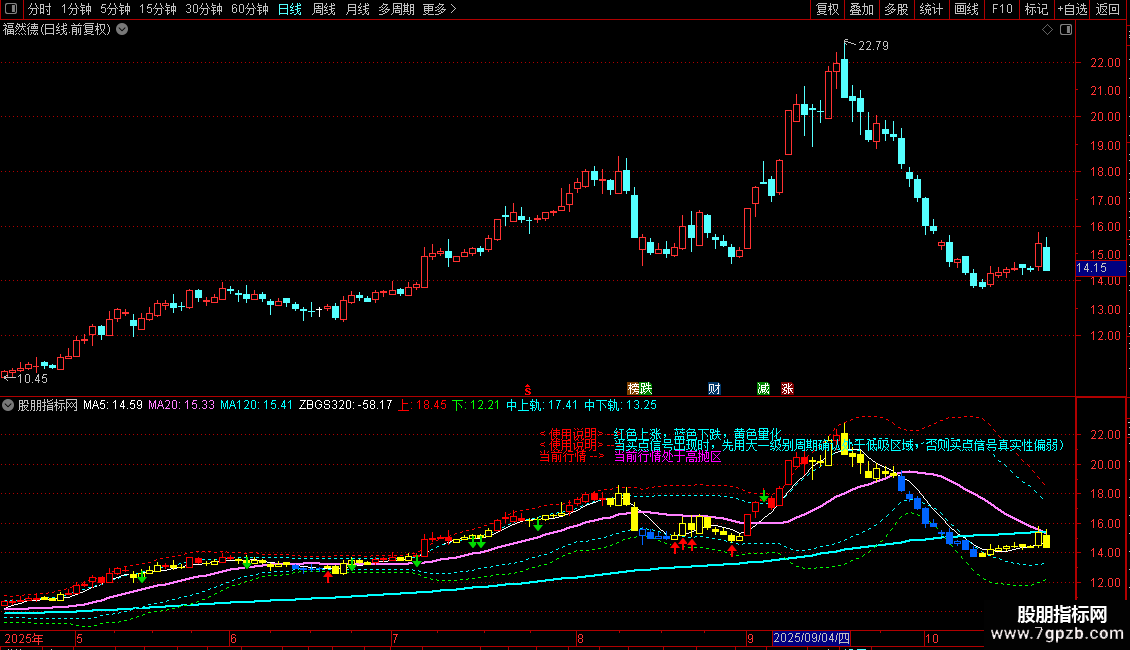This screenshot has width=1130, height=650.
Task: Click the 涨 event marker
Action: point(787,389)
